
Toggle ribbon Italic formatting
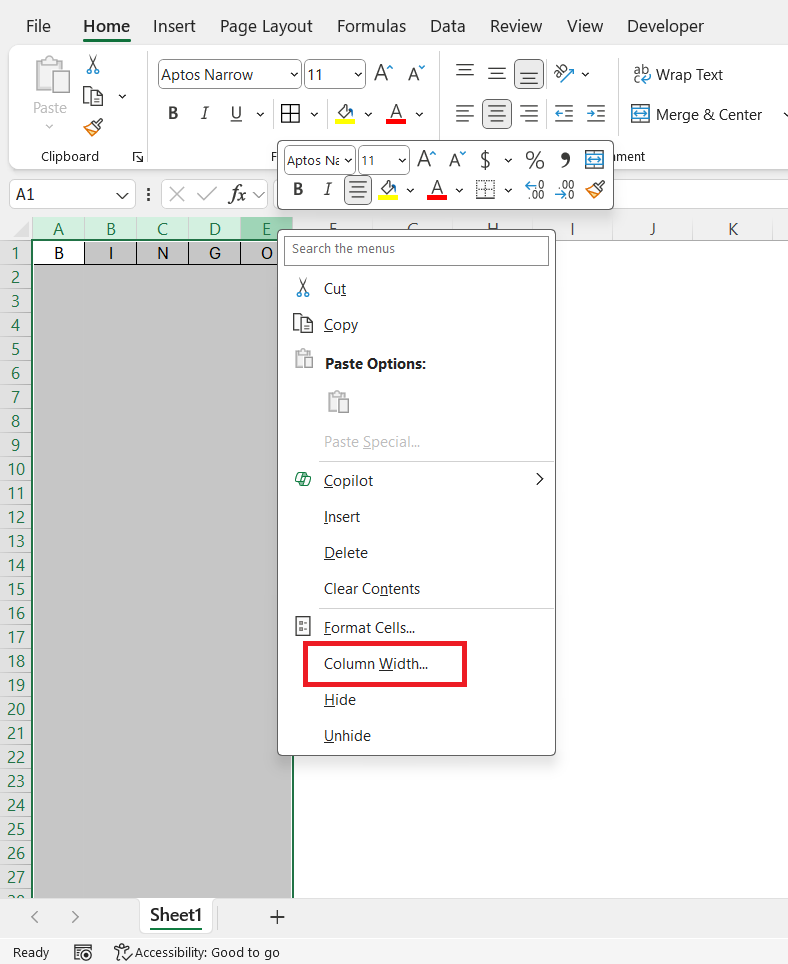pyautogui.click(x=205, y=114)
